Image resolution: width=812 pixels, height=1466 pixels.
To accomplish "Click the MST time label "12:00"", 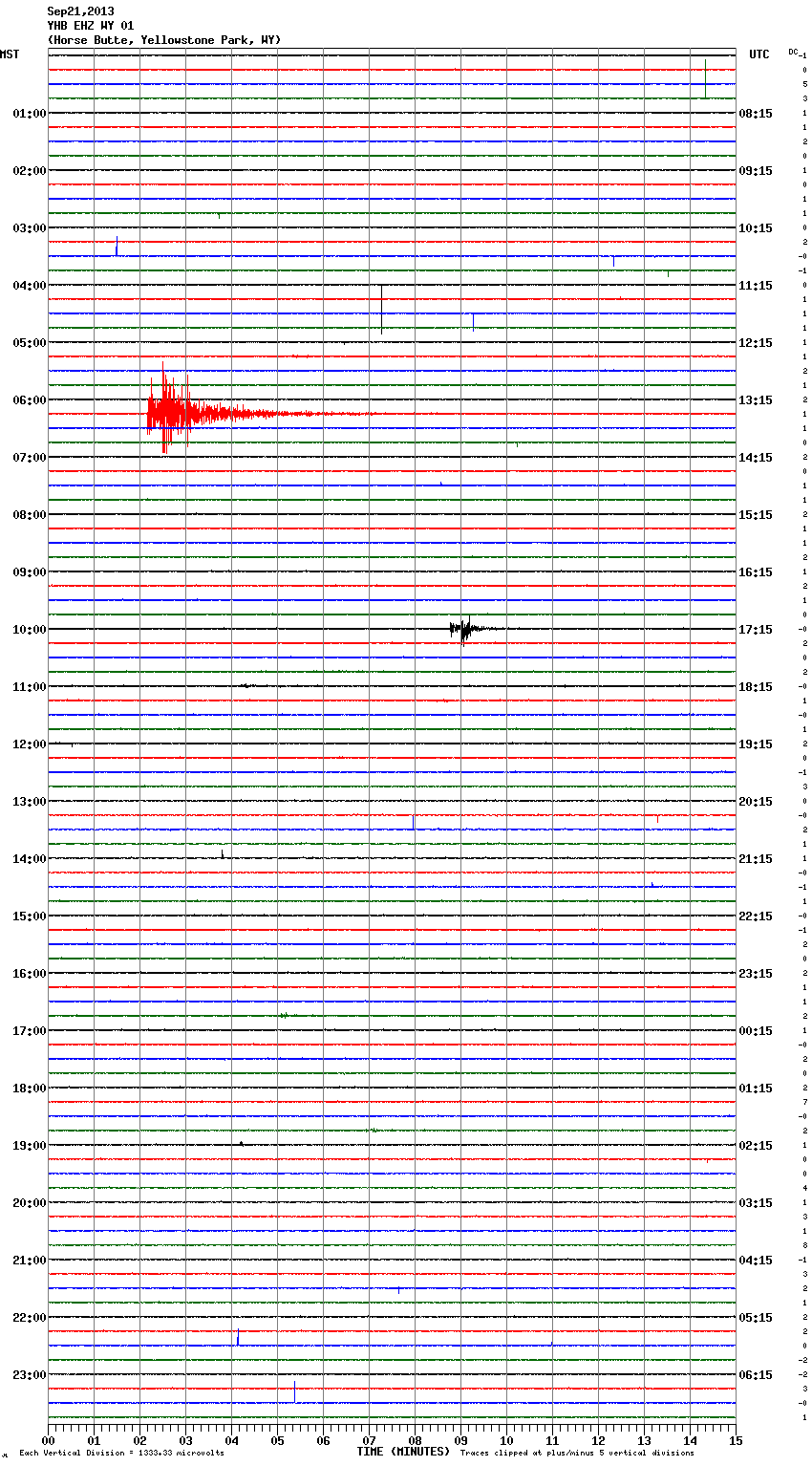I will pyautogui.click(x=30, y=744).
